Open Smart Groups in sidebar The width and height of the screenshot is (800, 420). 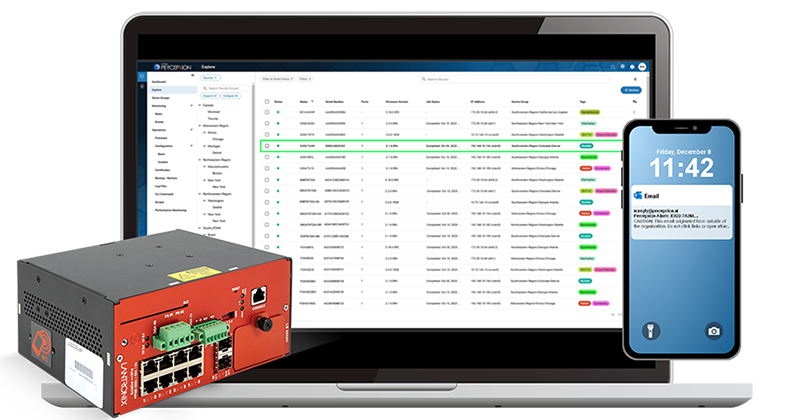click(x=161, y=97)
